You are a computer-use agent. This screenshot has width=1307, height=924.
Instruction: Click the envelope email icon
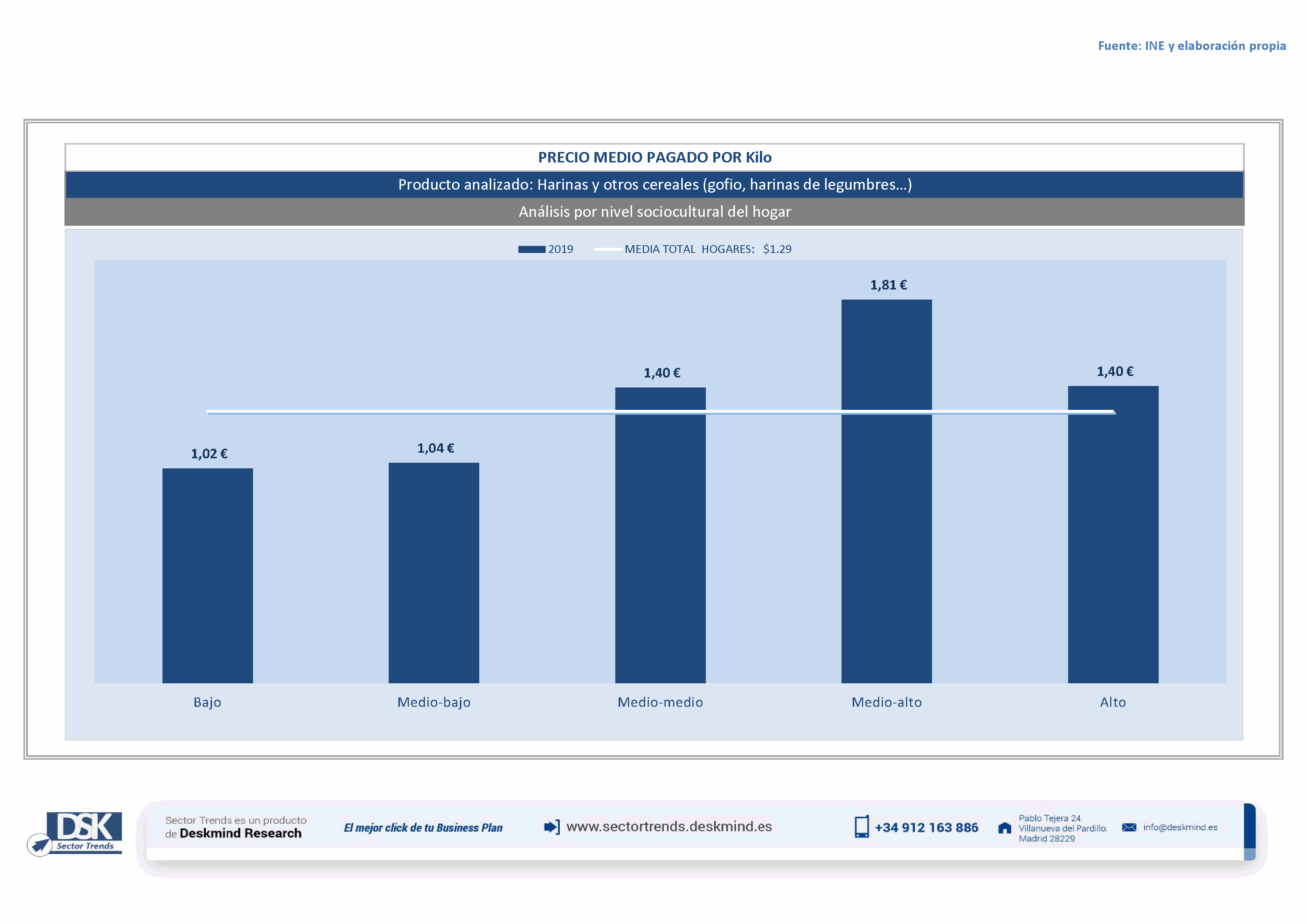point(1129,827)
